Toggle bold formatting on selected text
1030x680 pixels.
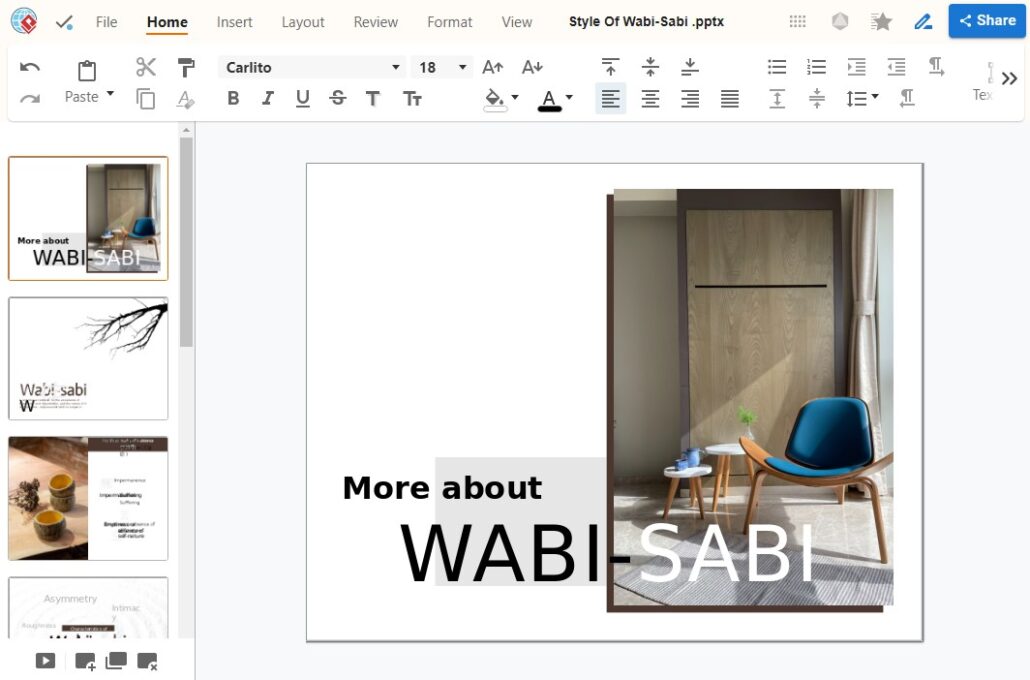click(x=233, y=98)
